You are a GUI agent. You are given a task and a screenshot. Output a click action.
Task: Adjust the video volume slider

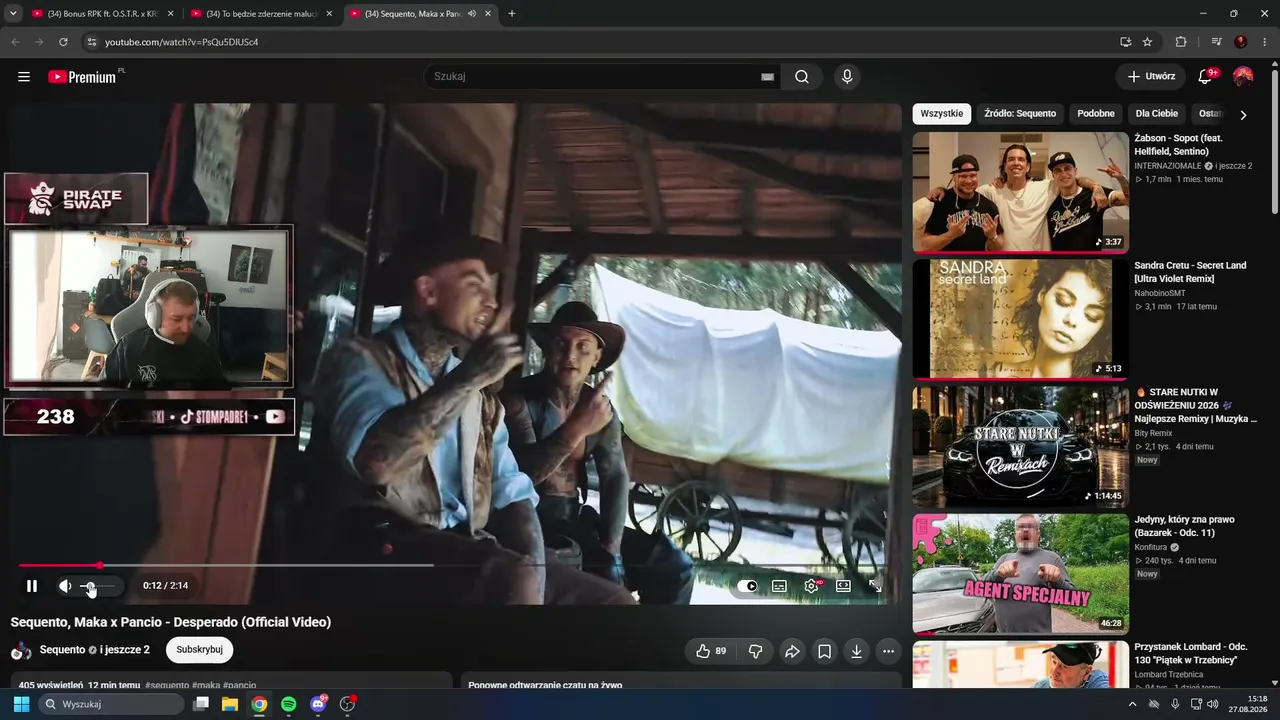point(99,586)
